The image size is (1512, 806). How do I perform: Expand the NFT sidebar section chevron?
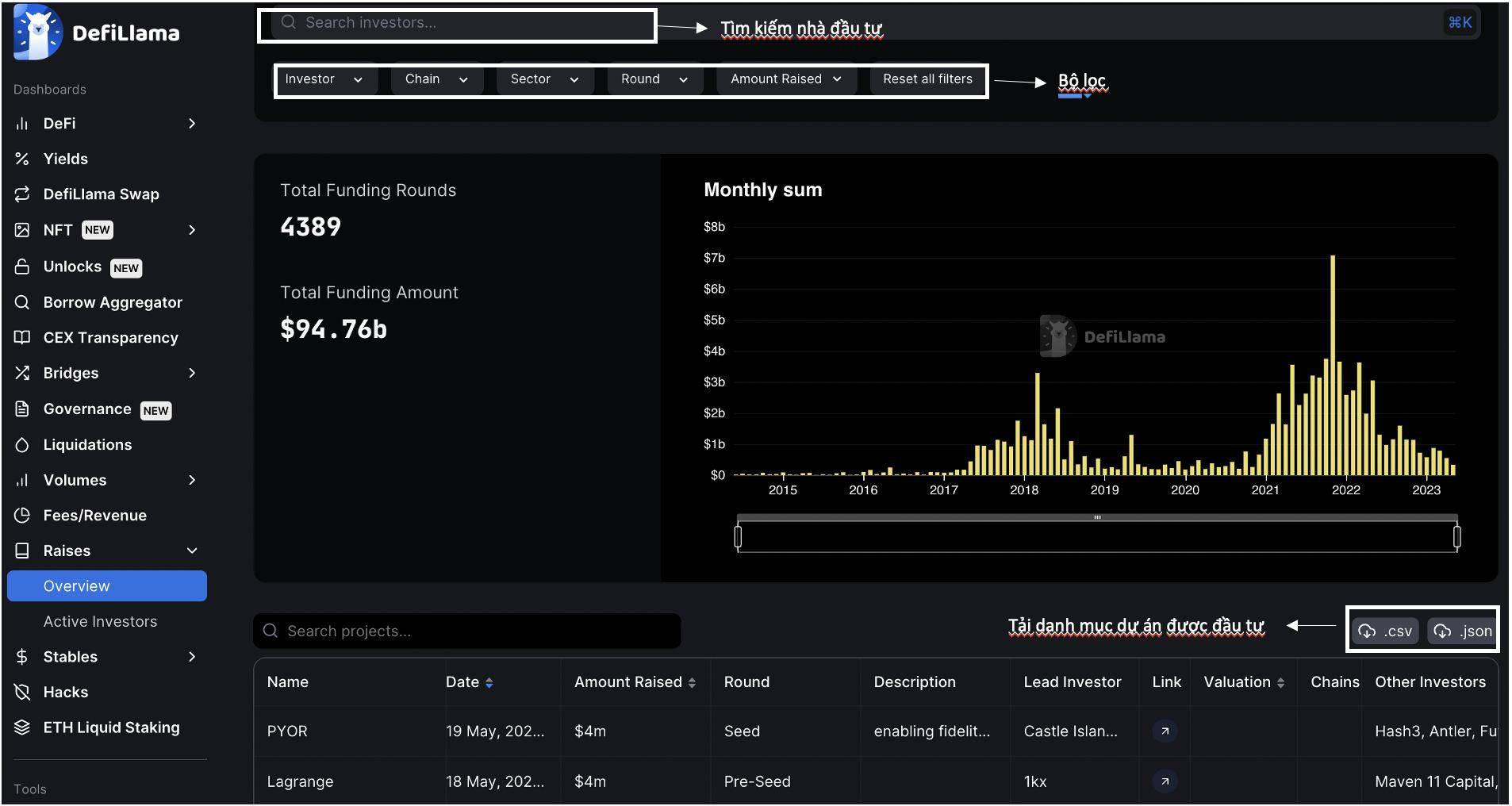[192, 230]
